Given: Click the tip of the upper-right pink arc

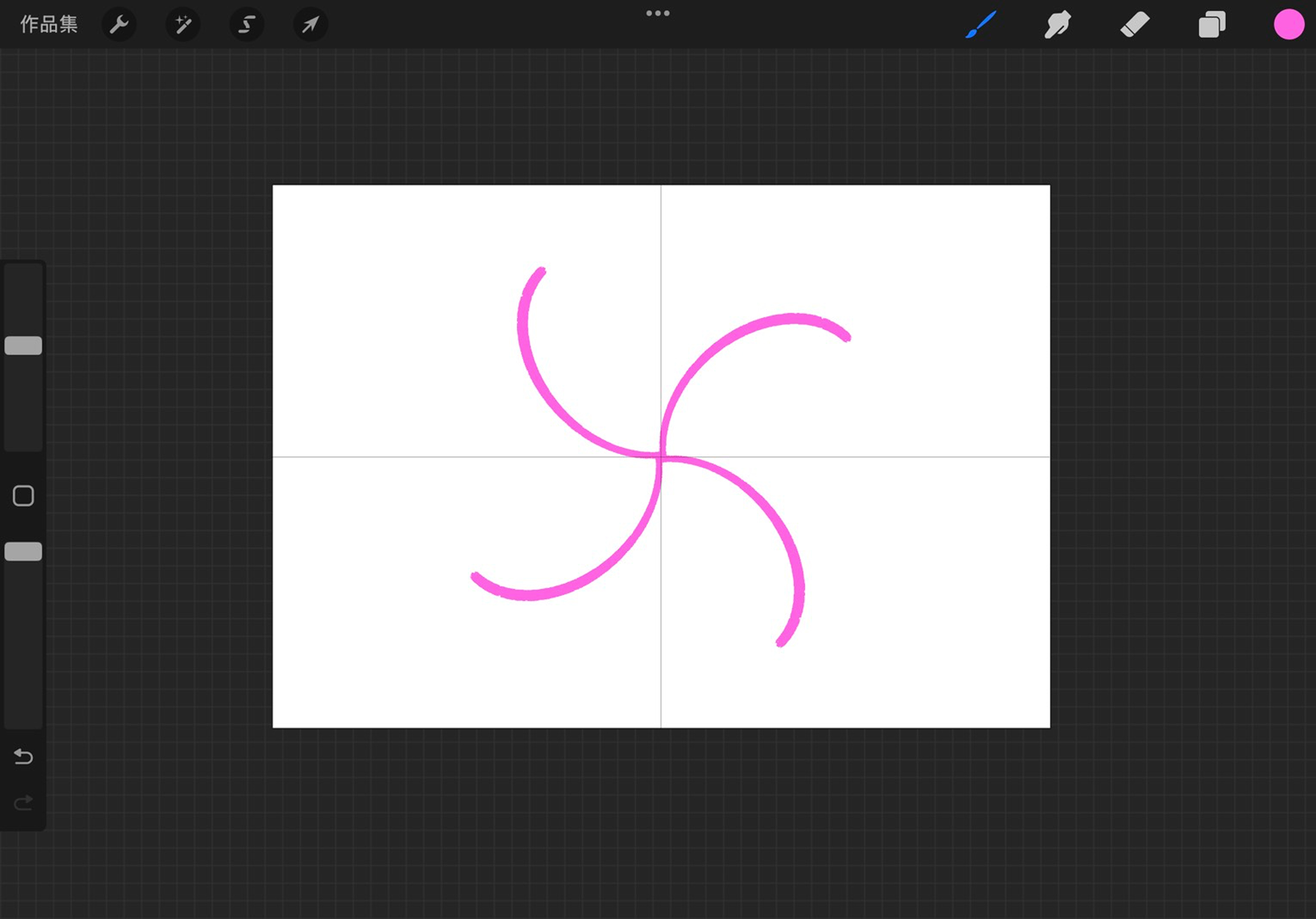Looking at the screenshot, I should click(847, 337).
